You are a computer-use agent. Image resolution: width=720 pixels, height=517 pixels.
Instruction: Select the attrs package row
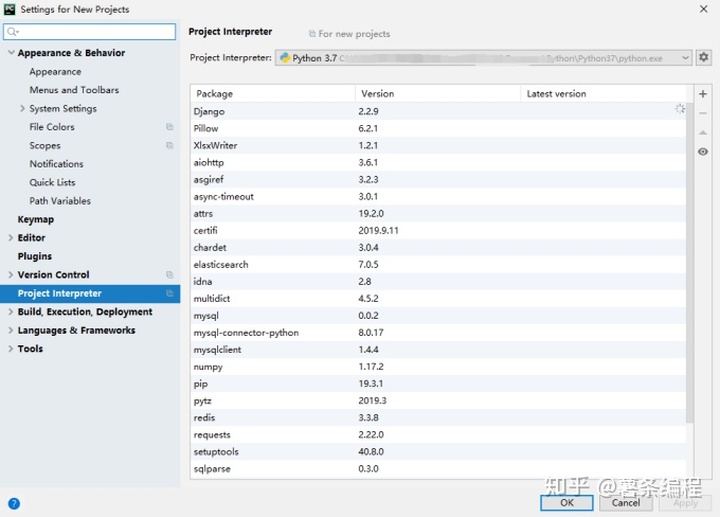click(439, 213)
